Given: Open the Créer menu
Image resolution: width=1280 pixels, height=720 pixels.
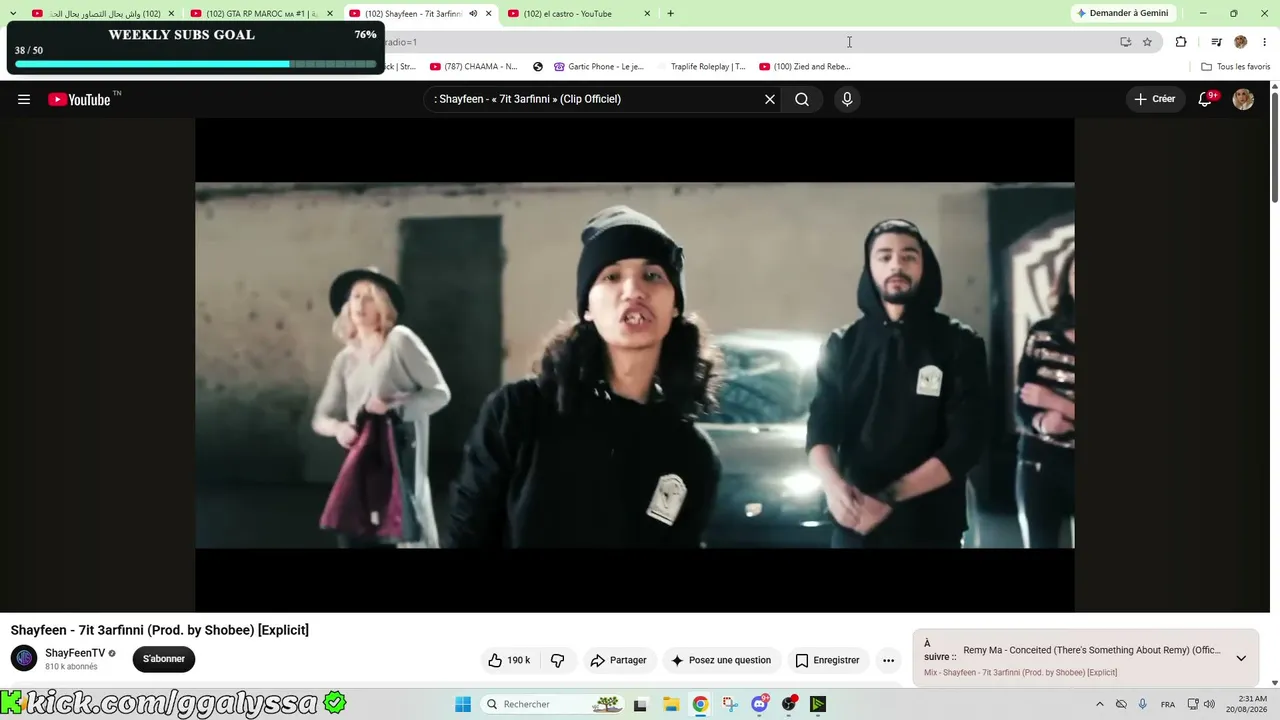Looking at the screenshot, I should click(x=1154, y=99).
